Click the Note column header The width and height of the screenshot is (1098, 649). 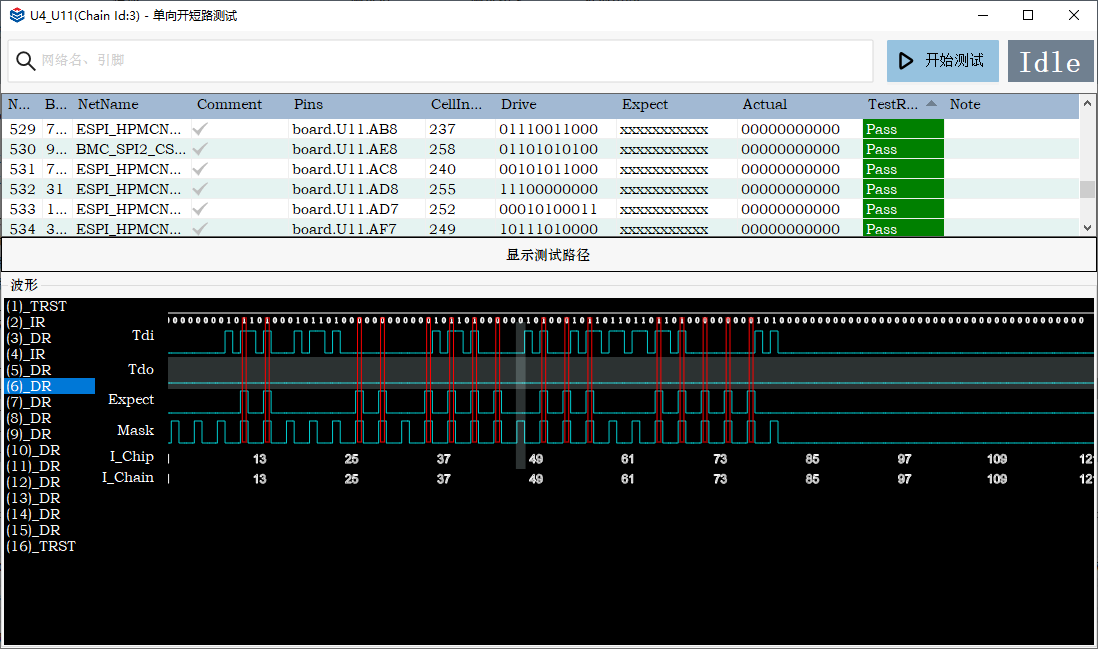965,105
